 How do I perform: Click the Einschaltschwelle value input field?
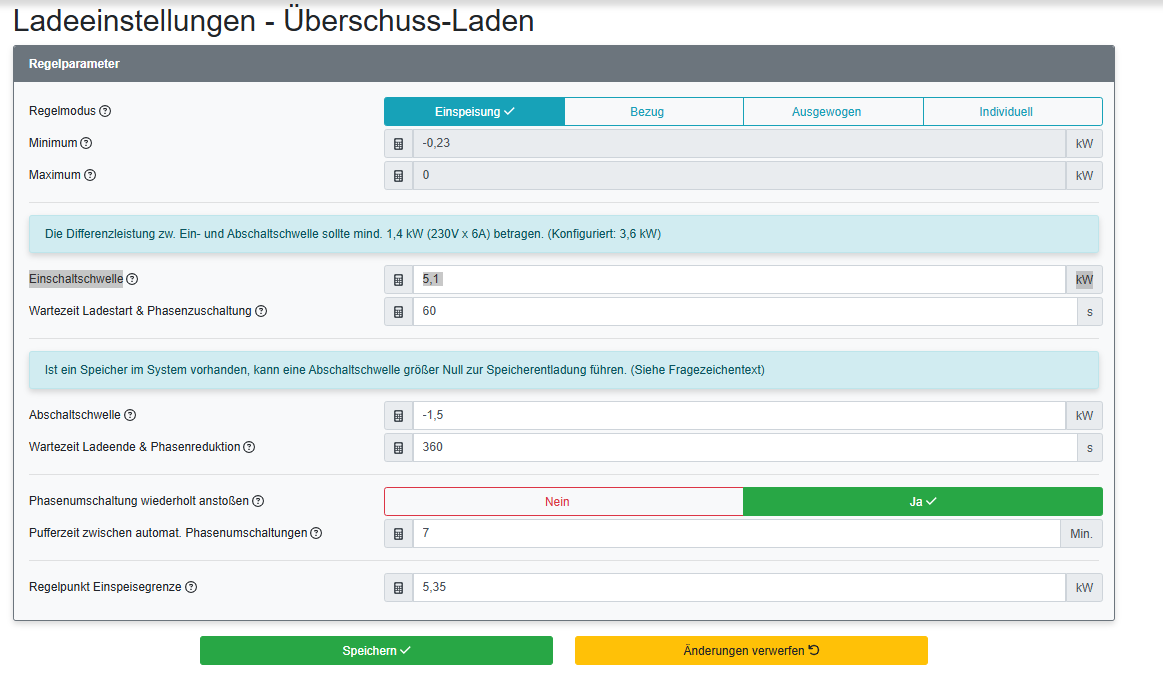(740, 279)
